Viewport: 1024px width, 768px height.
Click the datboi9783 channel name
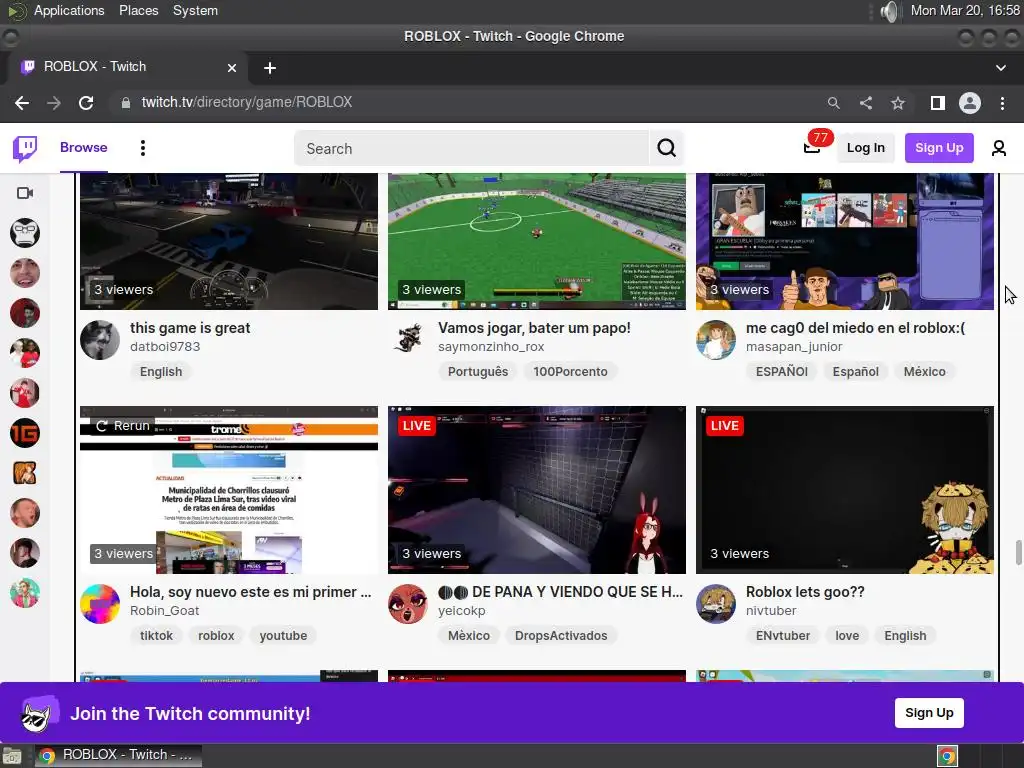165,347
